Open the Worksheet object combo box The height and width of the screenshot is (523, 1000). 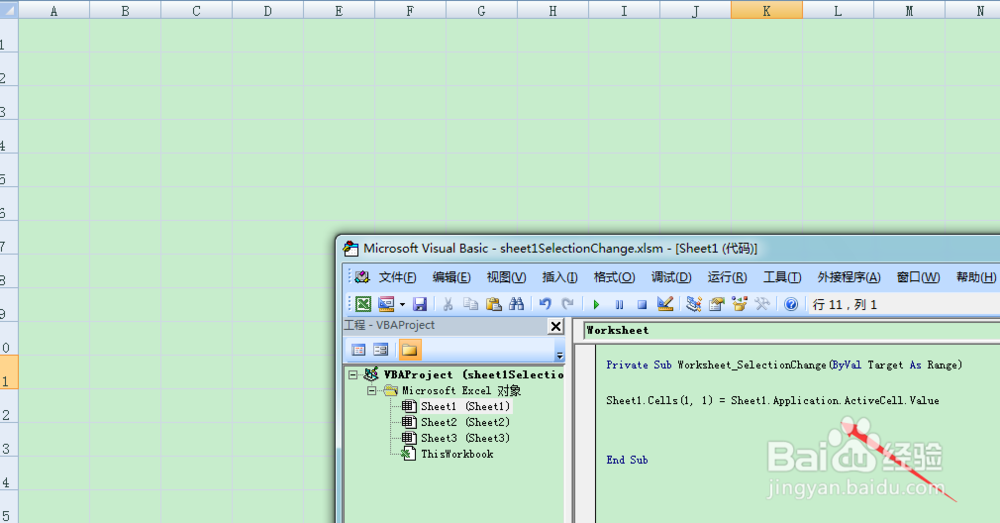coord(791,330)
